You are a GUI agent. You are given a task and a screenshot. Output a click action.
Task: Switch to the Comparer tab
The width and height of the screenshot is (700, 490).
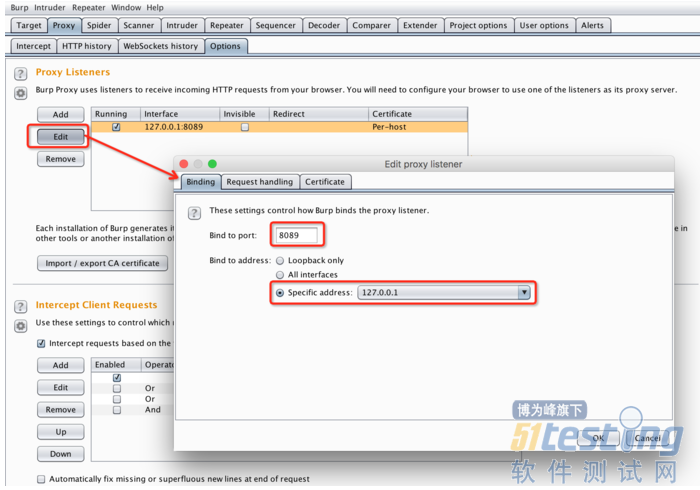(x=371, y=25)
